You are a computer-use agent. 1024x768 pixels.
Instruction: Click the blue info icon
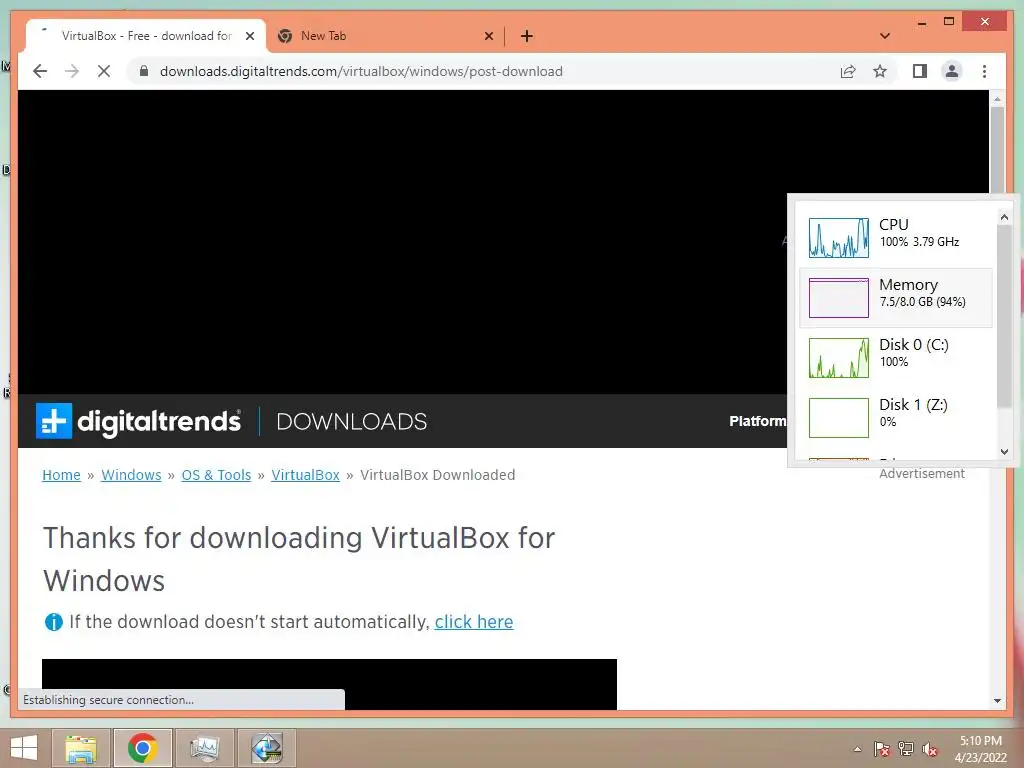[x=54, y=622]
